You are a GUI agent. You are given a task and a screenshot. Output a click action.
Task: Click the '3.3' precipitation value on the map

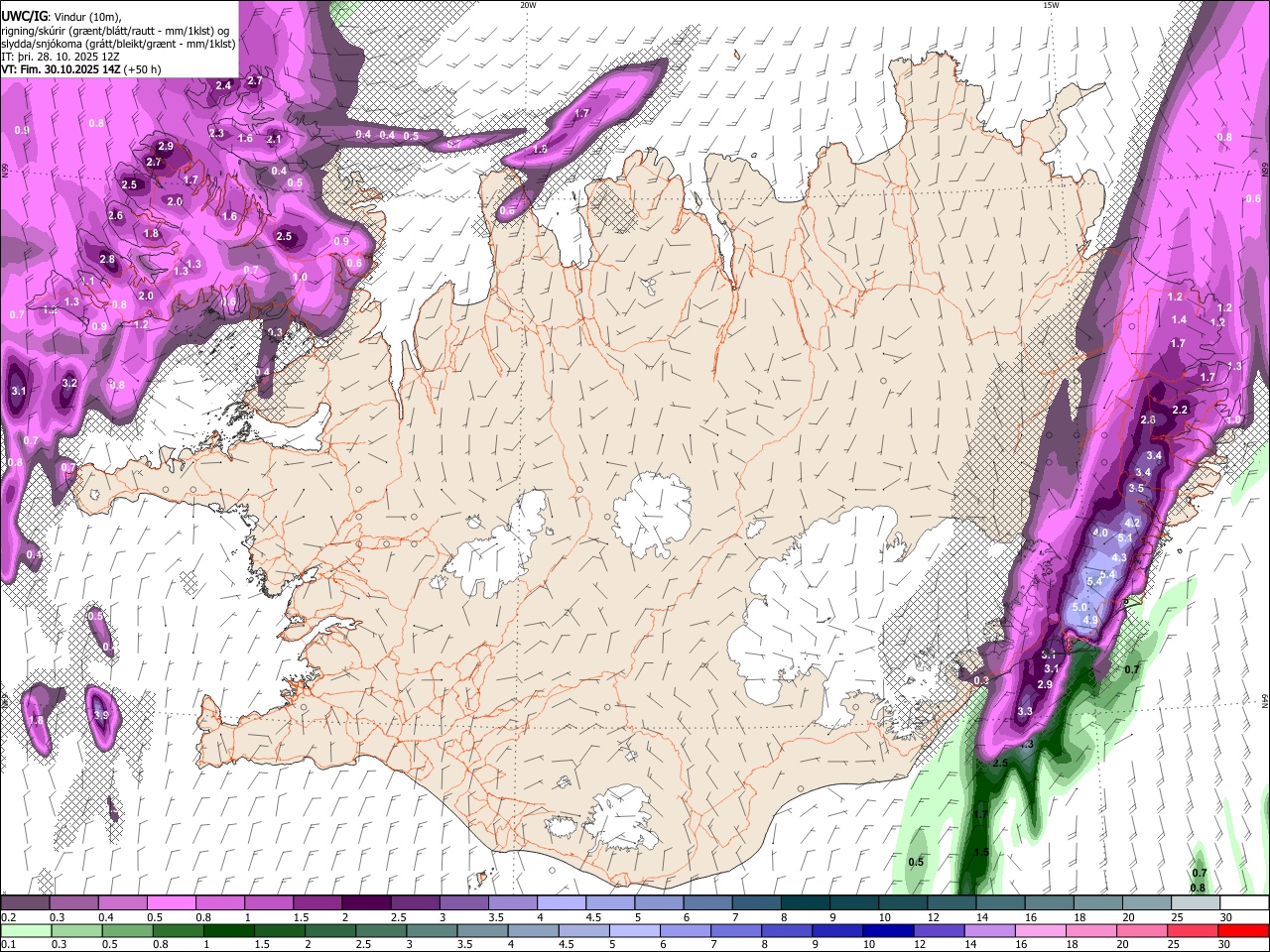coord(1025,711)
